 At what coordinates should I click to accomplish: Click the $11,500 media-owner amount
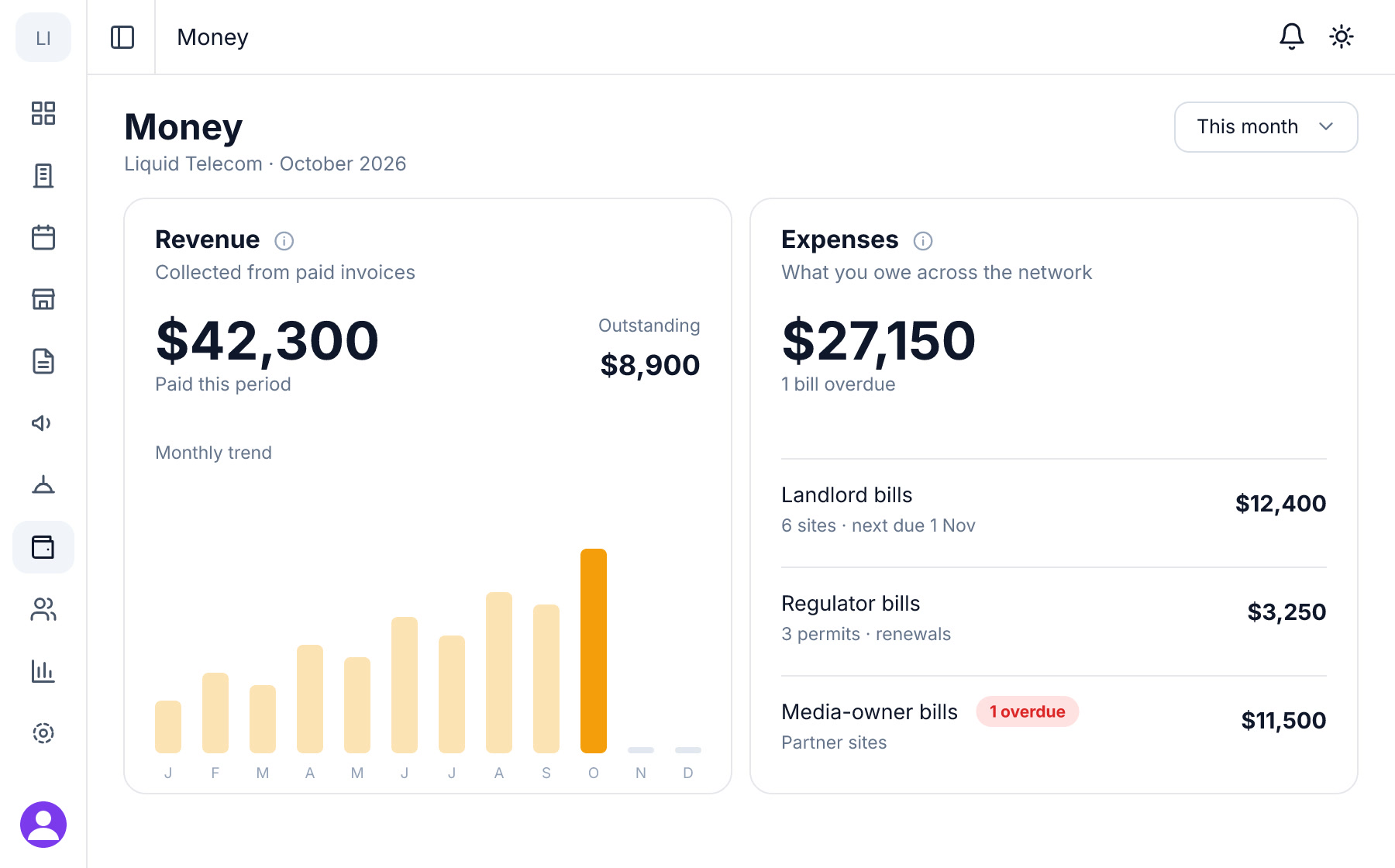pos(1284,721)
